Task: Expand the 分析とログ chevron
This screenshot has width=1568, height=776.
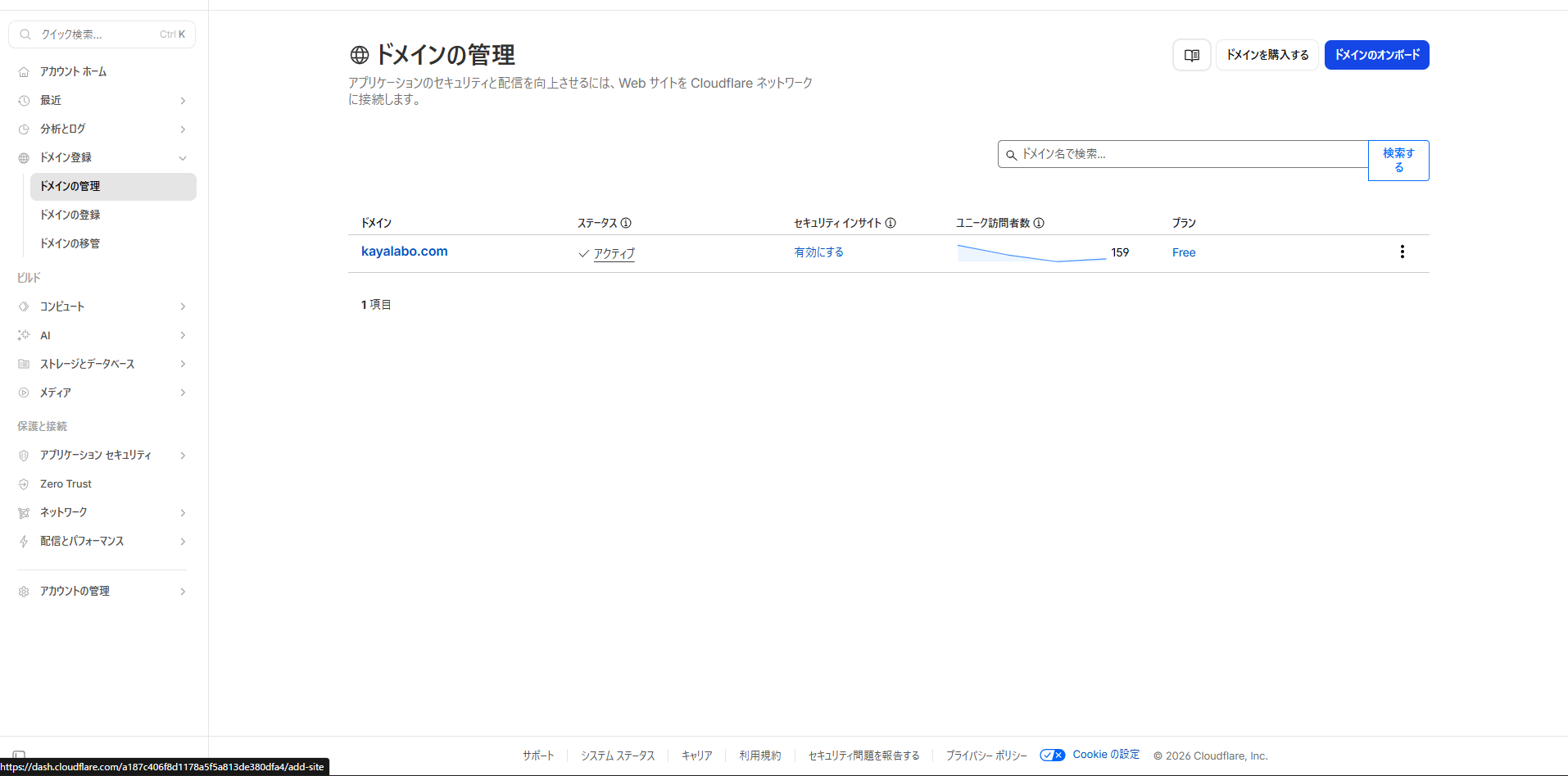Action: point(183,129)
